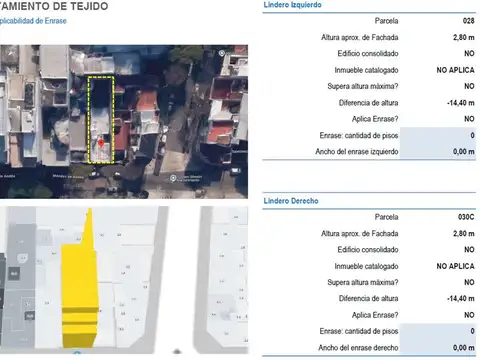
Task: Select '2,80 m' facade height in Lindero Izquierdo
Action: point(464,37)
